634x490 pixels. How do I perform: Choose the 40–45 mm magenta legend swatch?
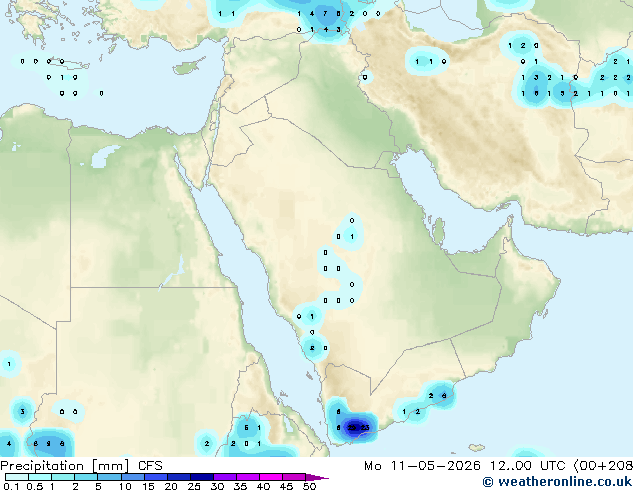pyautogui.click(x=271, y=477)
